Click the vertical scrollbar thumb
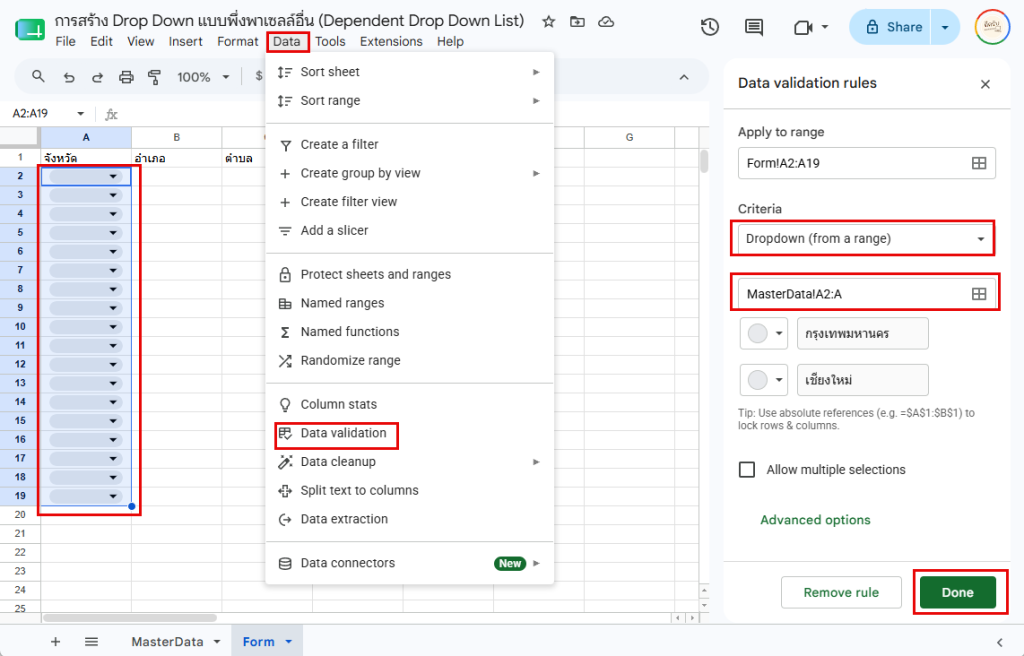 [x=704, y=161]
